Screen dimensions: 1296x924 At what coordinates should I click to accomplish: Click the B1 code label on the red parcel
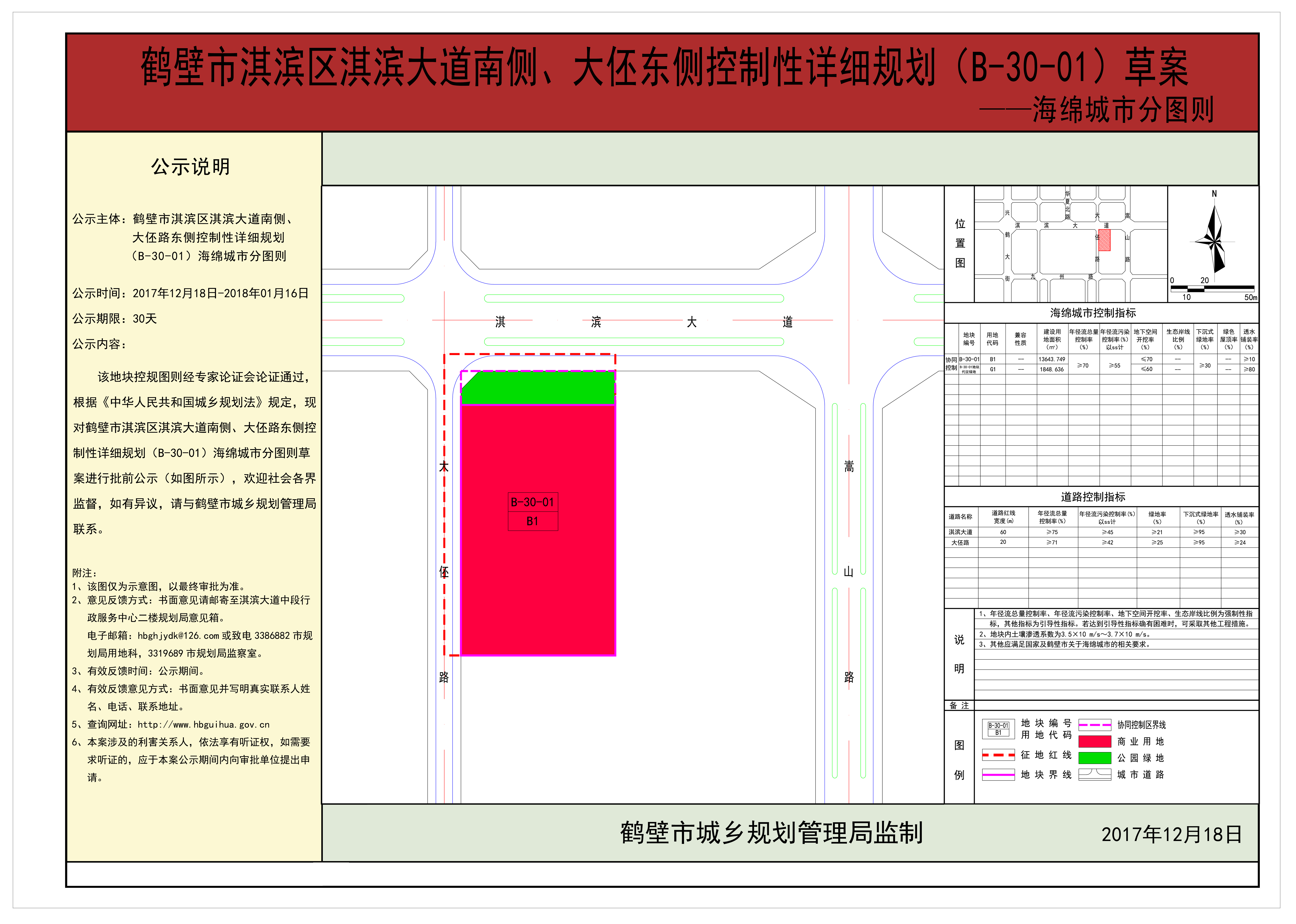click(533, 521)
